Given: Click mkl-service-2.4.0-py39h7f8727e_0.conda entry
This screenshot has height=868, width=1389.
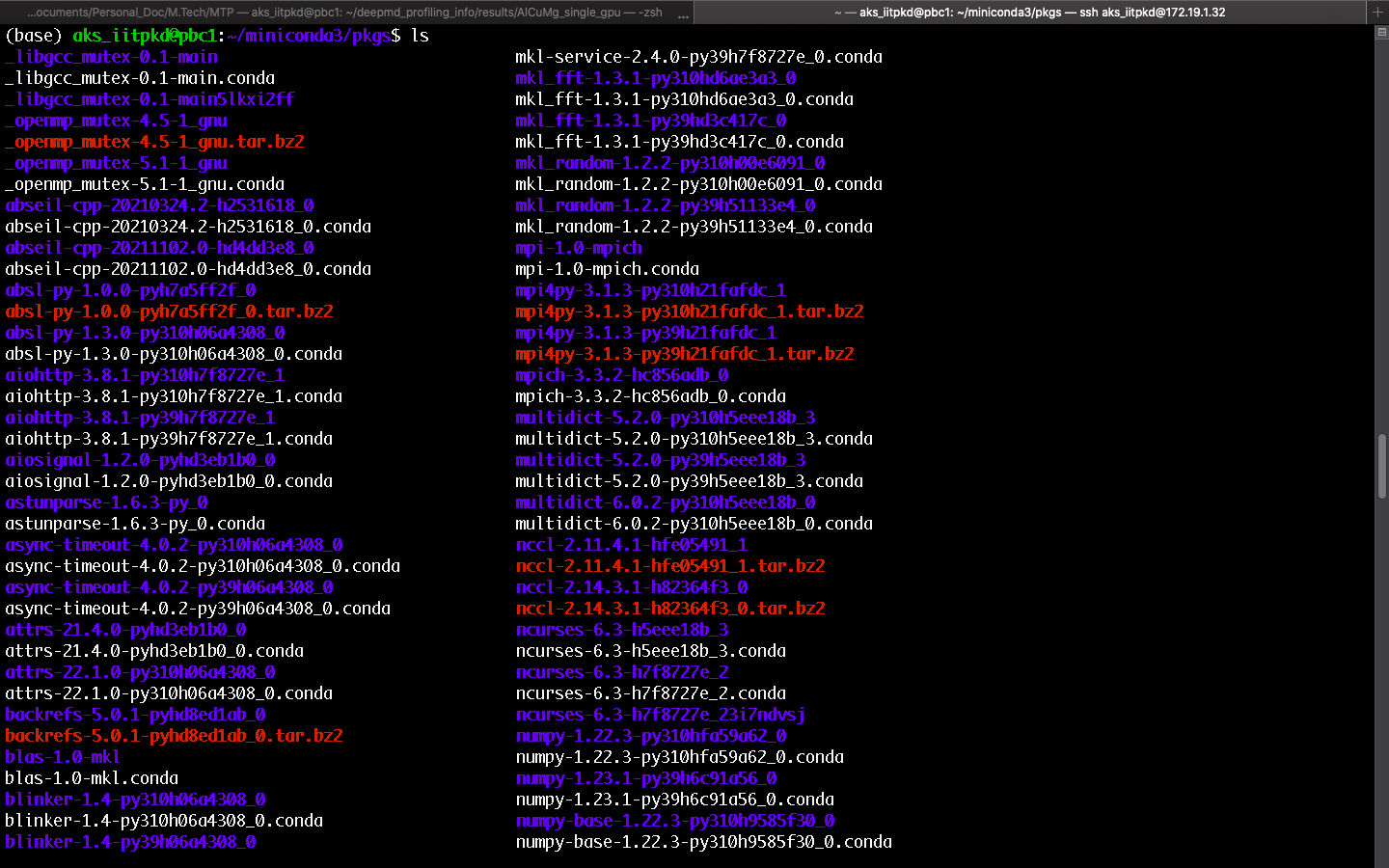Looking at the screenshot, I should click(699, 57).
